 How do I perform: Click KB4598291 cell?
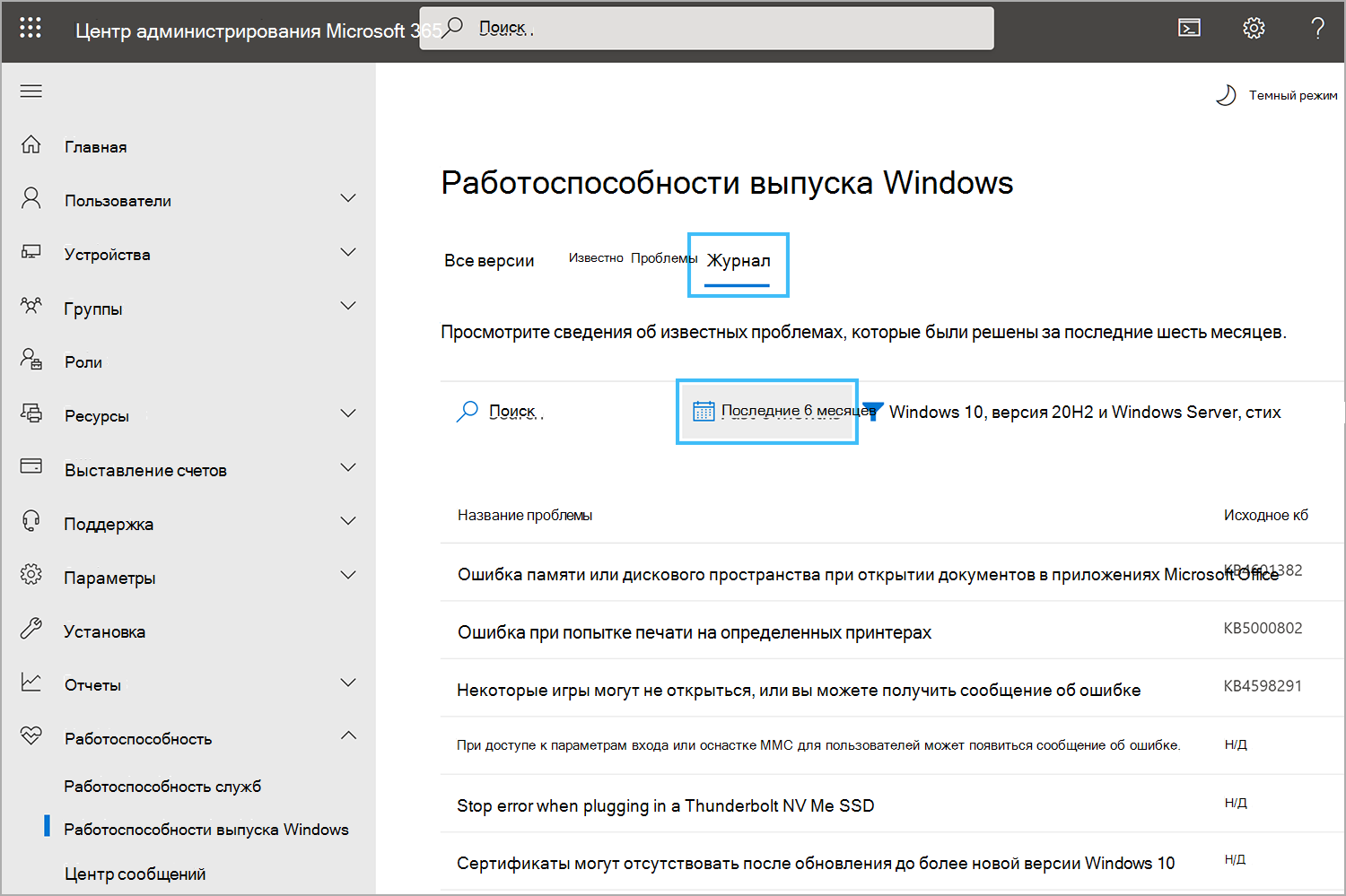coord(1263,685)
